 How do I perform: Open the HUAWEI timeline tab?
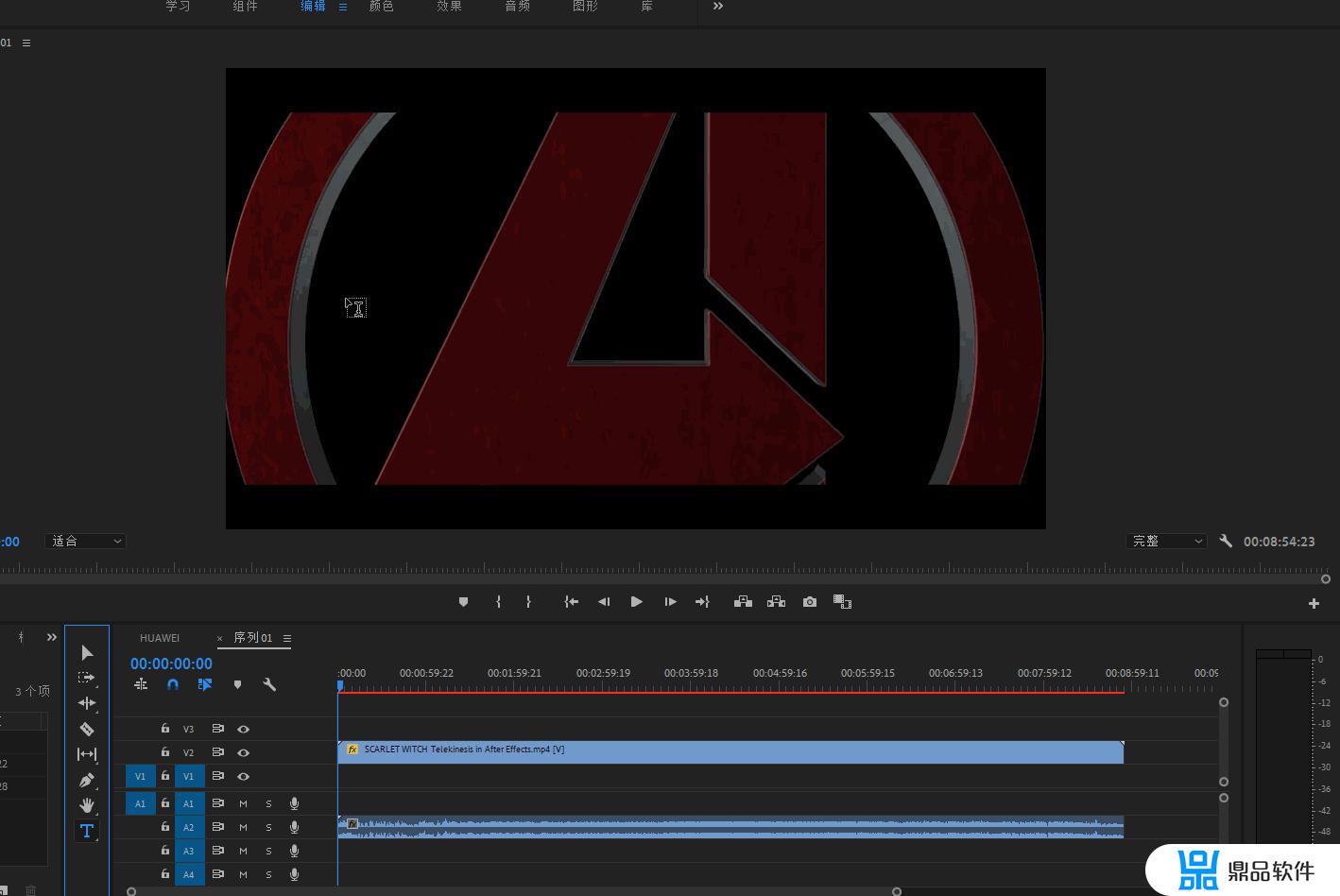pyautogui.click(x=160, y=638)
